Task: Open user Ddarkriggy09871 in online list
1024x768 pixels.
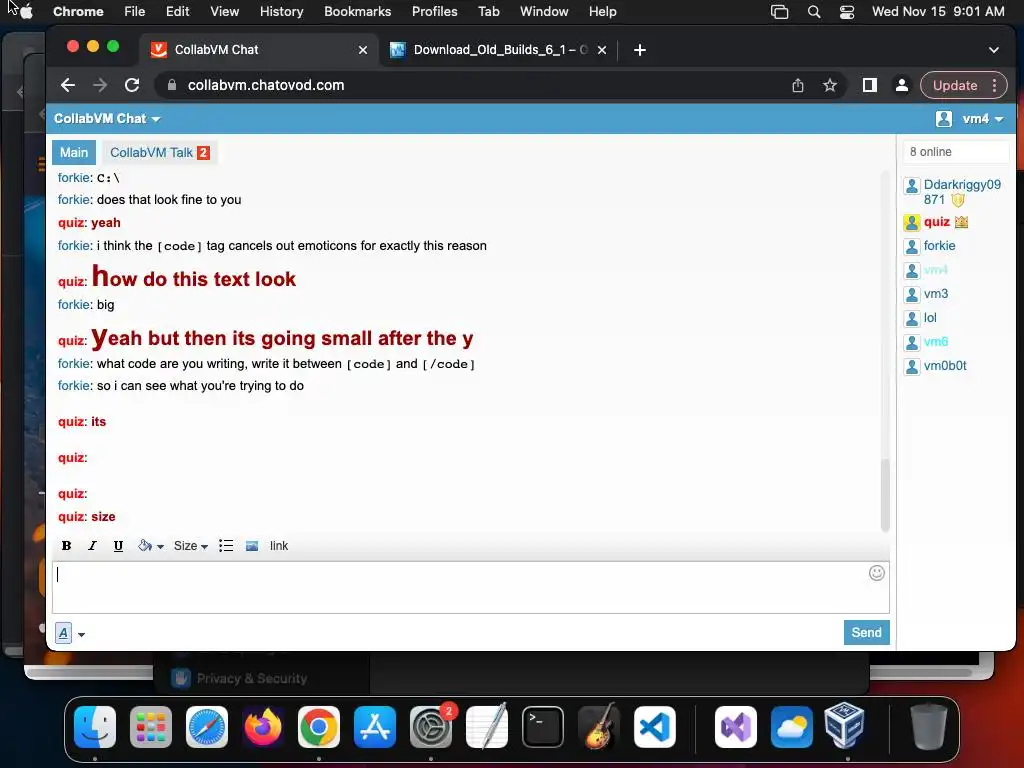Action: tap(961, 192)
